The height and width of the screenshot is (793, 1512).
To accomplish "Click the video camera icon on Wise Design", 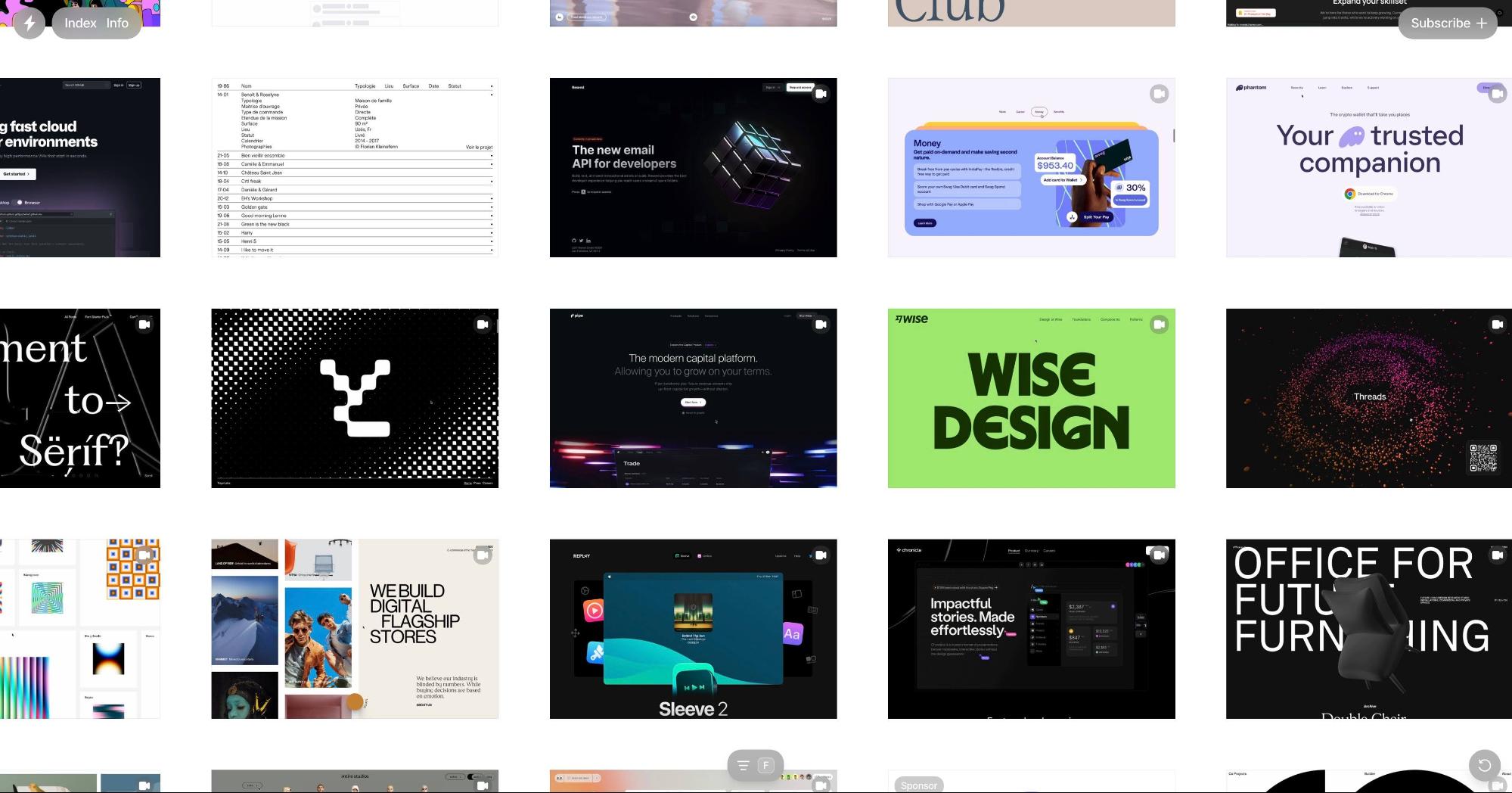I will (1158, 324).
